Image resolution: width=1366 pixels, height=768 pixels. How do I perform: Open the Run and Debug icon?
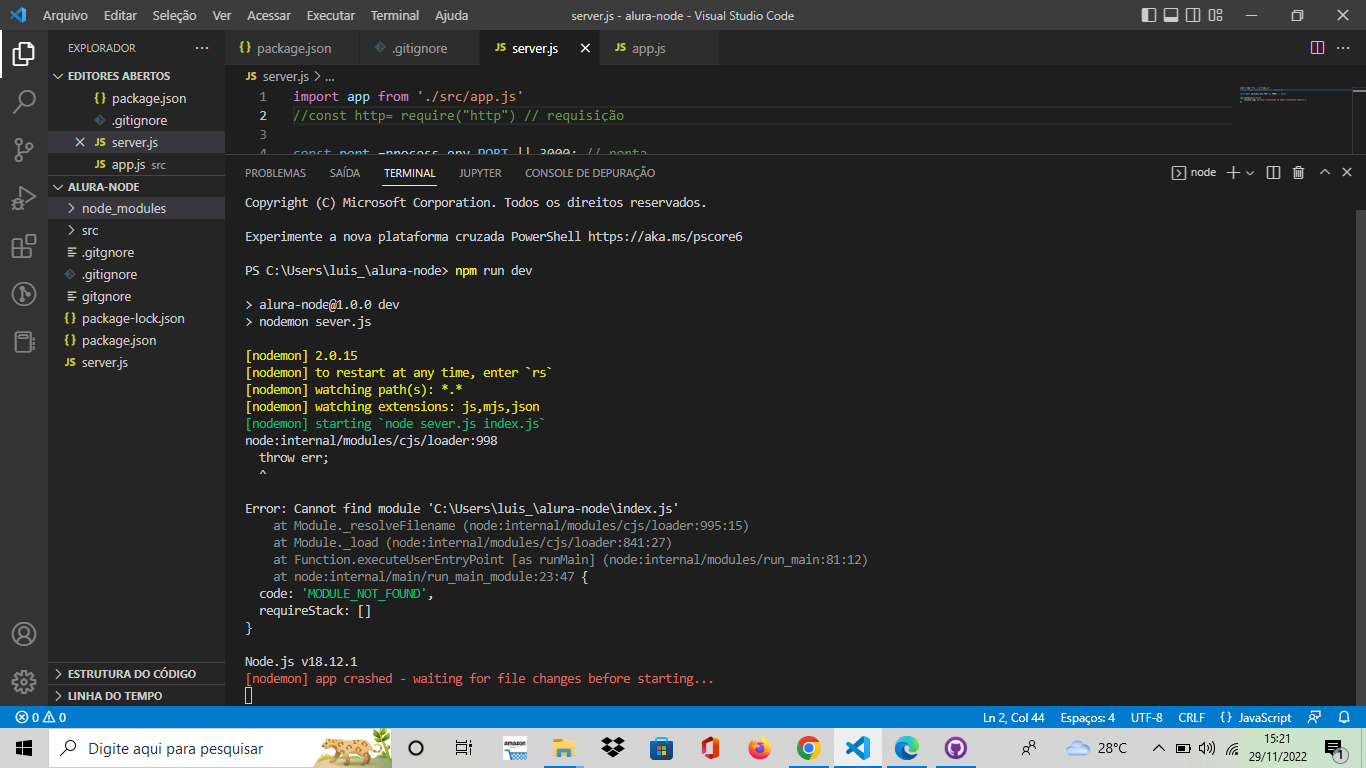tap(24, 198)
